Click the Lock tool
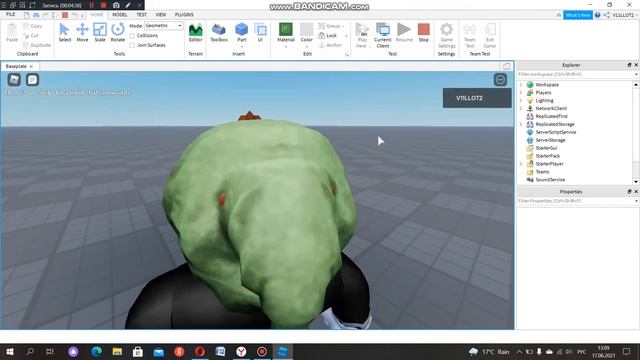This screenshot has height=360, width=640. pos(328,36)
